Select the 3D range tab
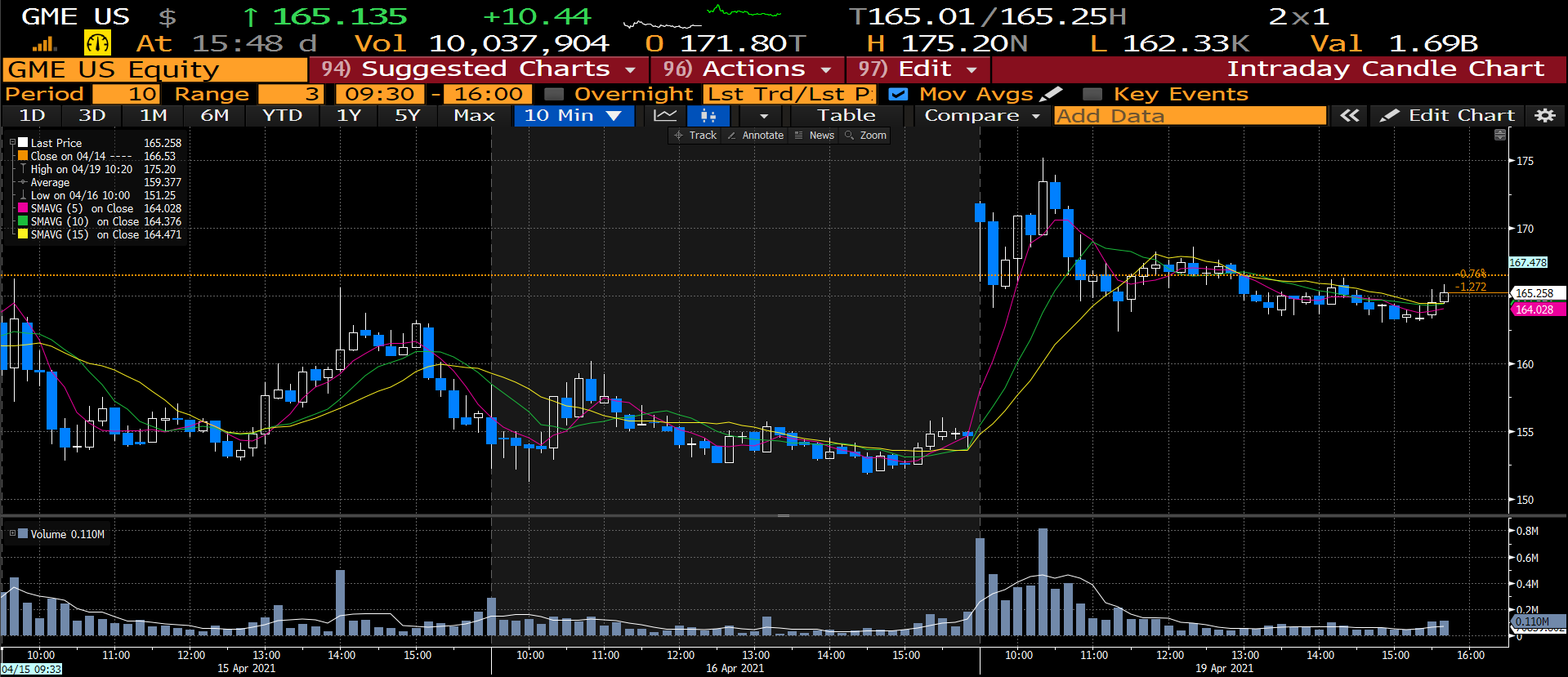Screen dimensions: 1568x677 pyautogui.click(x=92, y=116)
